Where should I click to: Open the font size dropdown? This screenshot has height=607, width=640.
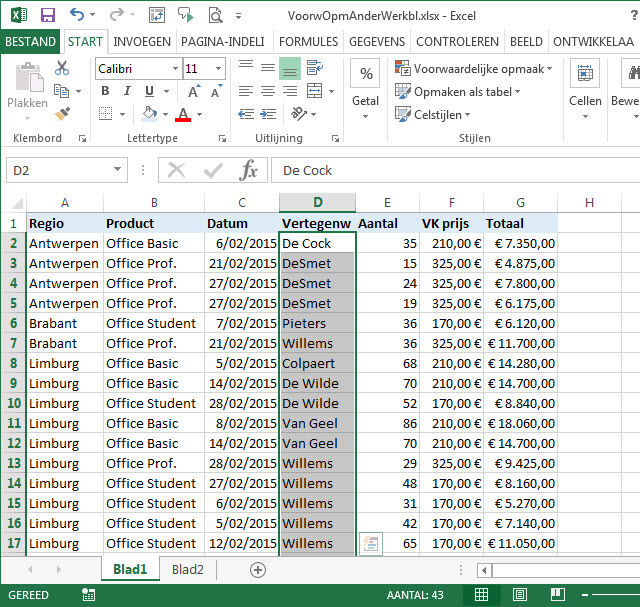(x=218, y=69)
